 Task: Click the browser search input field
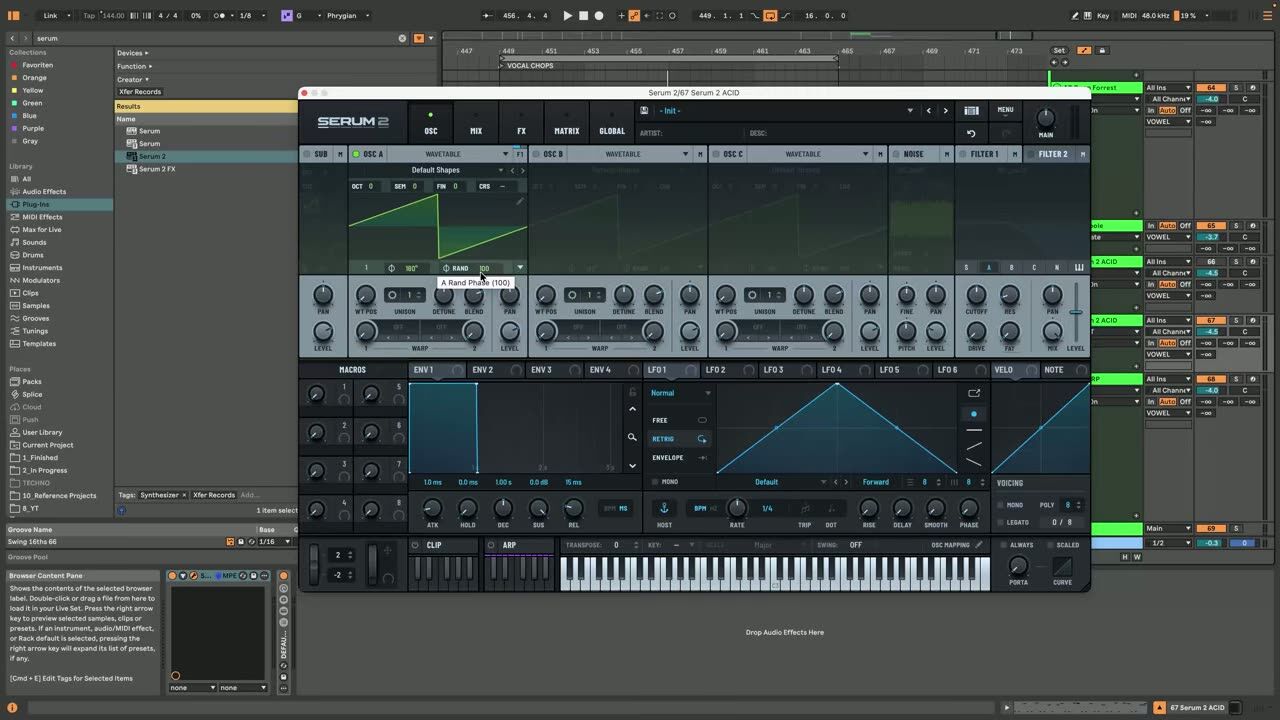[215, 38]
